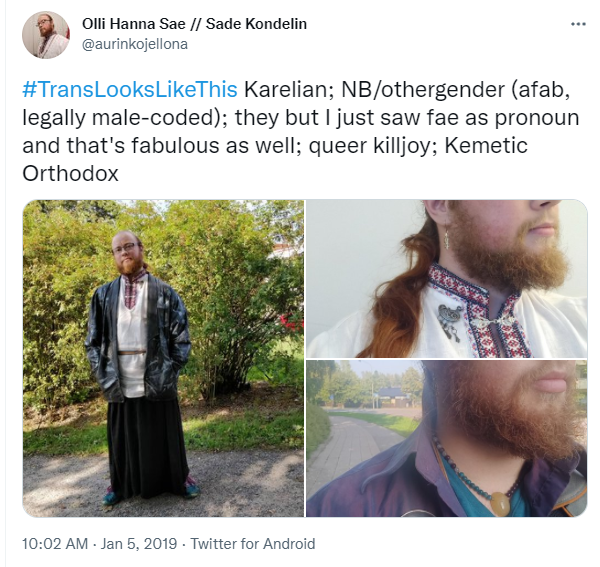Open the photo with beaded amber necklace
The width and height of the screenshot is (600, 567).
coord(447,438)
